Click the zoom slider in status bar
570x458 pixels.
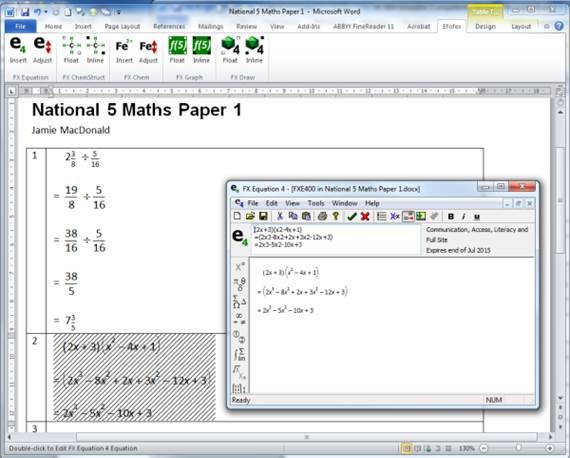pos(518,448)
